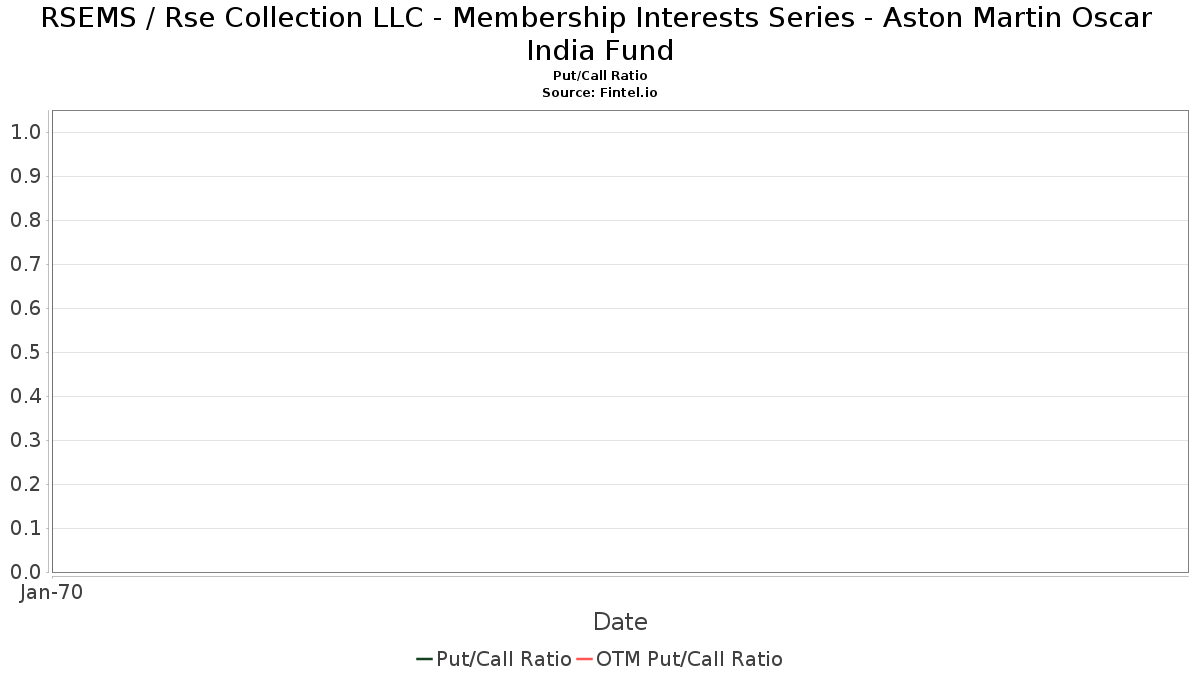Viewport: 1200px width, 675px height.
Task: Click the 0.5 y-axis tick label
Action: pos(25,352)
